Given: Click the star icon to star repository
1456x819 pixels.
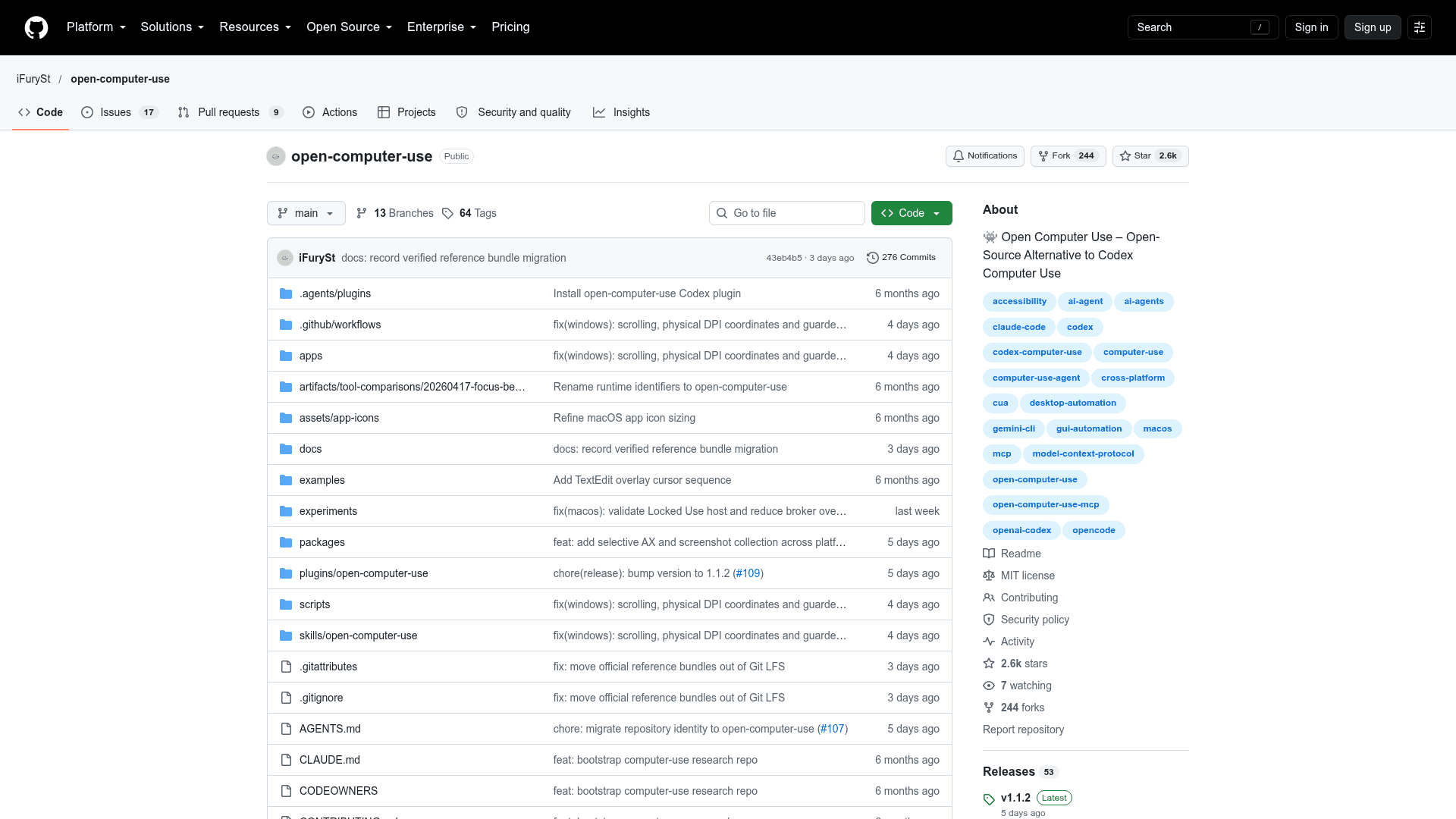Looking at the screenshot, I should click(1125, 156).
